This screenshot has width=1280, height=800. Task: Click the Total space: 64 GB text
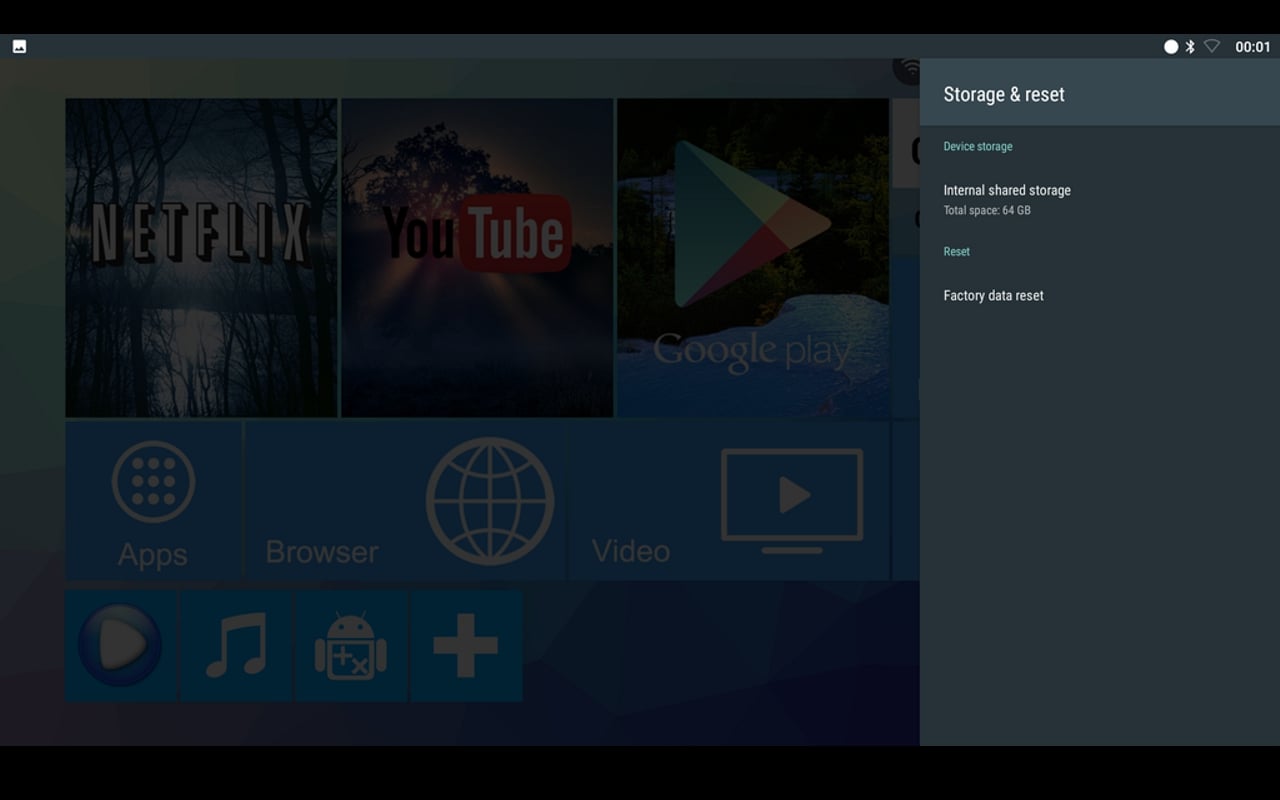[987, 211]
